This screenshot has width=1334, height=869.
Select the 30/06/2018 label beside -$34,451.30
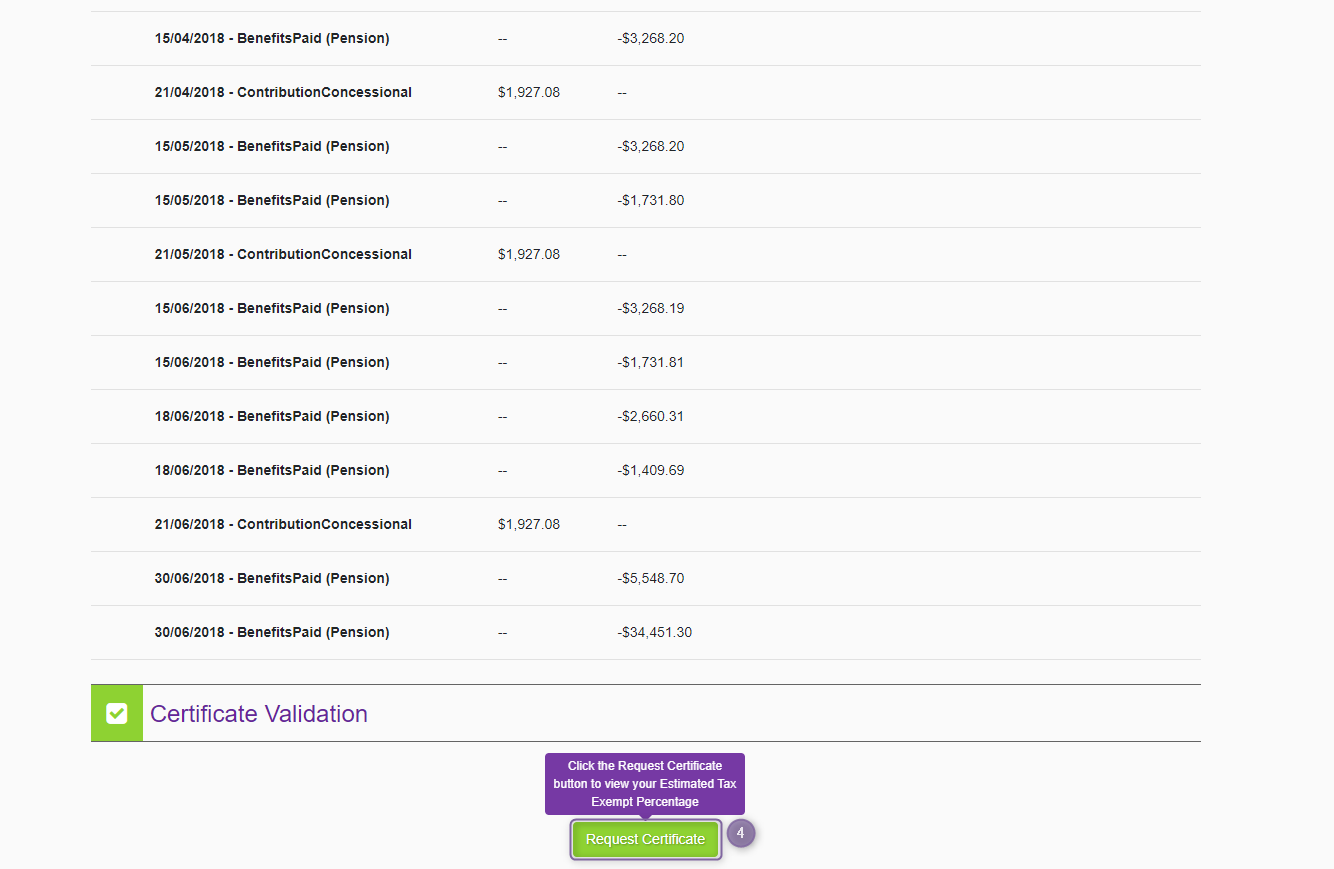pyautogui.click(x=272, y=632)
